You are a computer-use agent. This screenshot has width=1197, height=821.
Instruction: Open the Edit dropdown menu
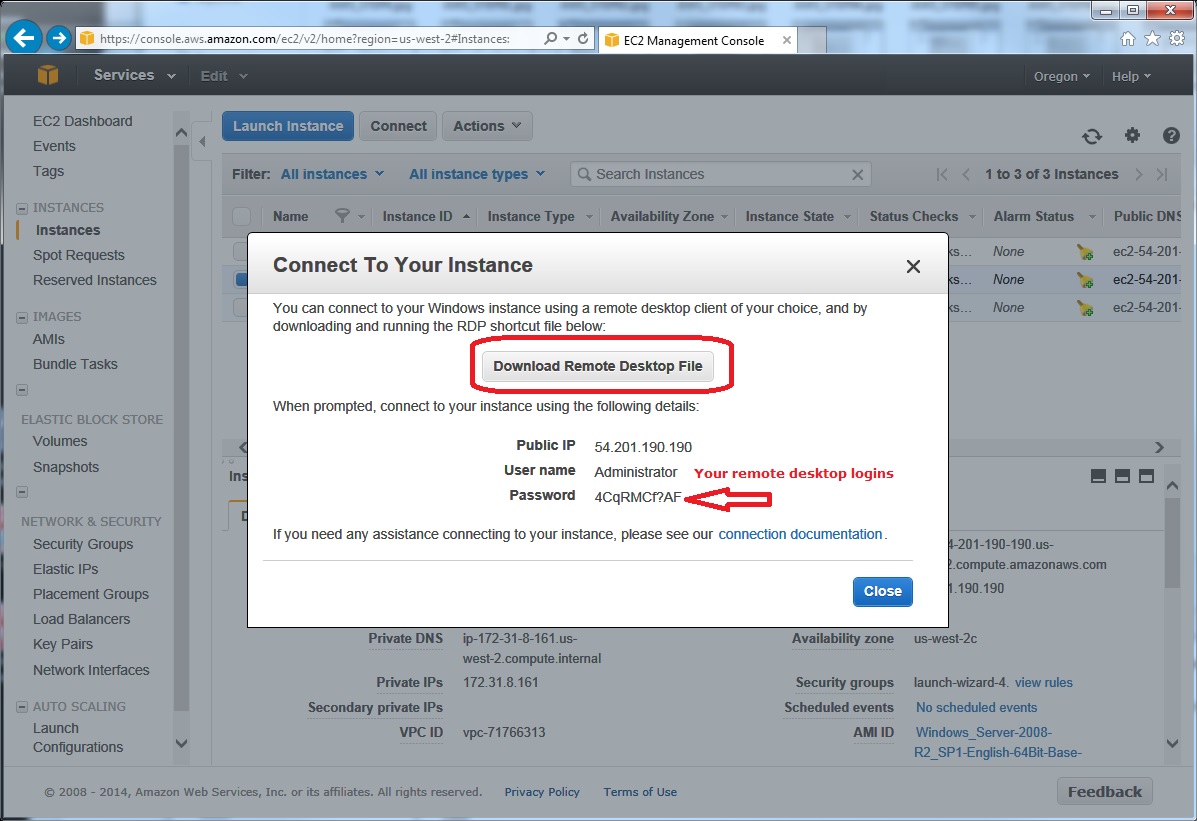point(224,76)
